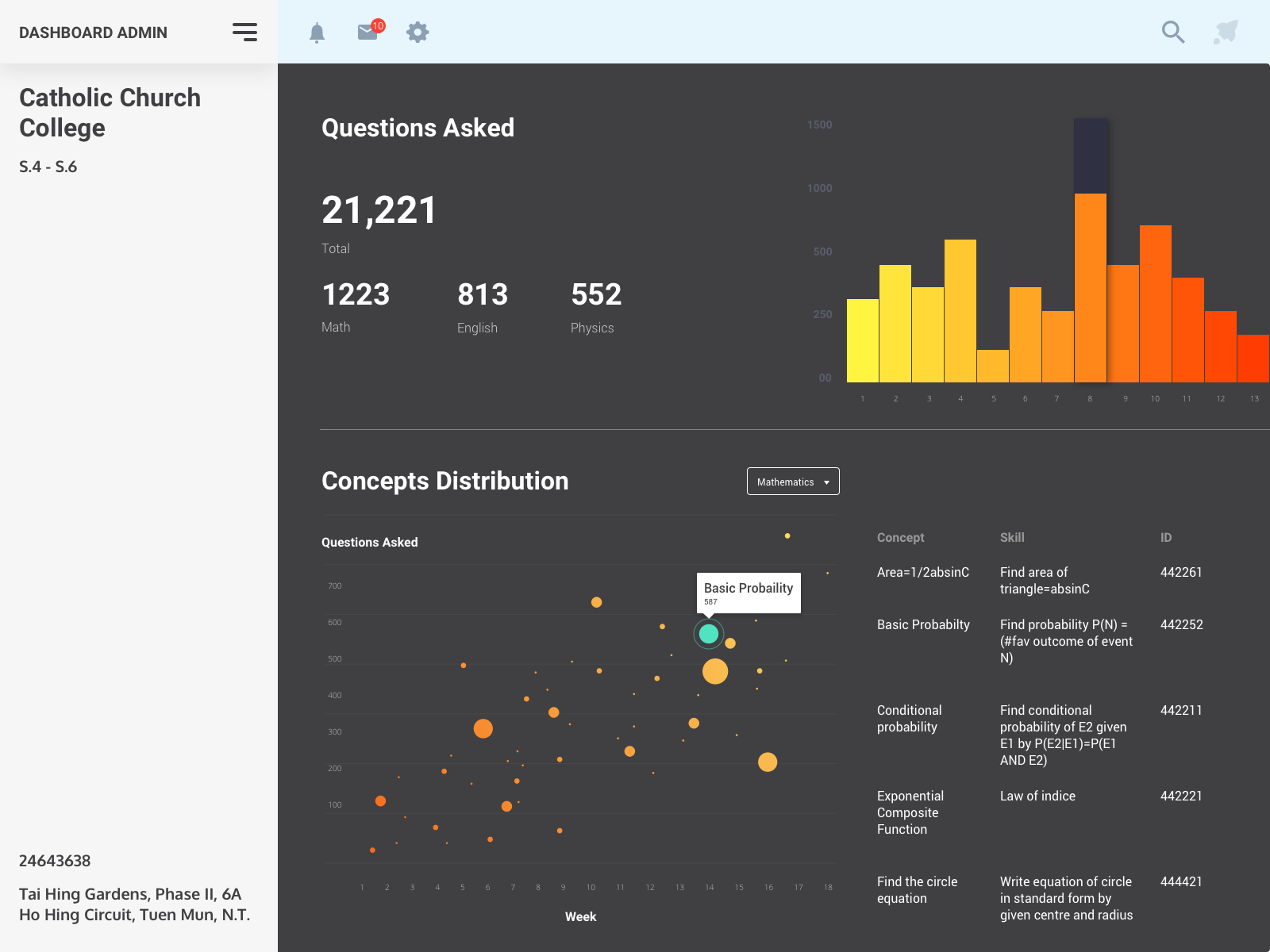This screenshot has width=1270, height=952.
Task: Sort table by Skill column header
Action: [1012, 538]
